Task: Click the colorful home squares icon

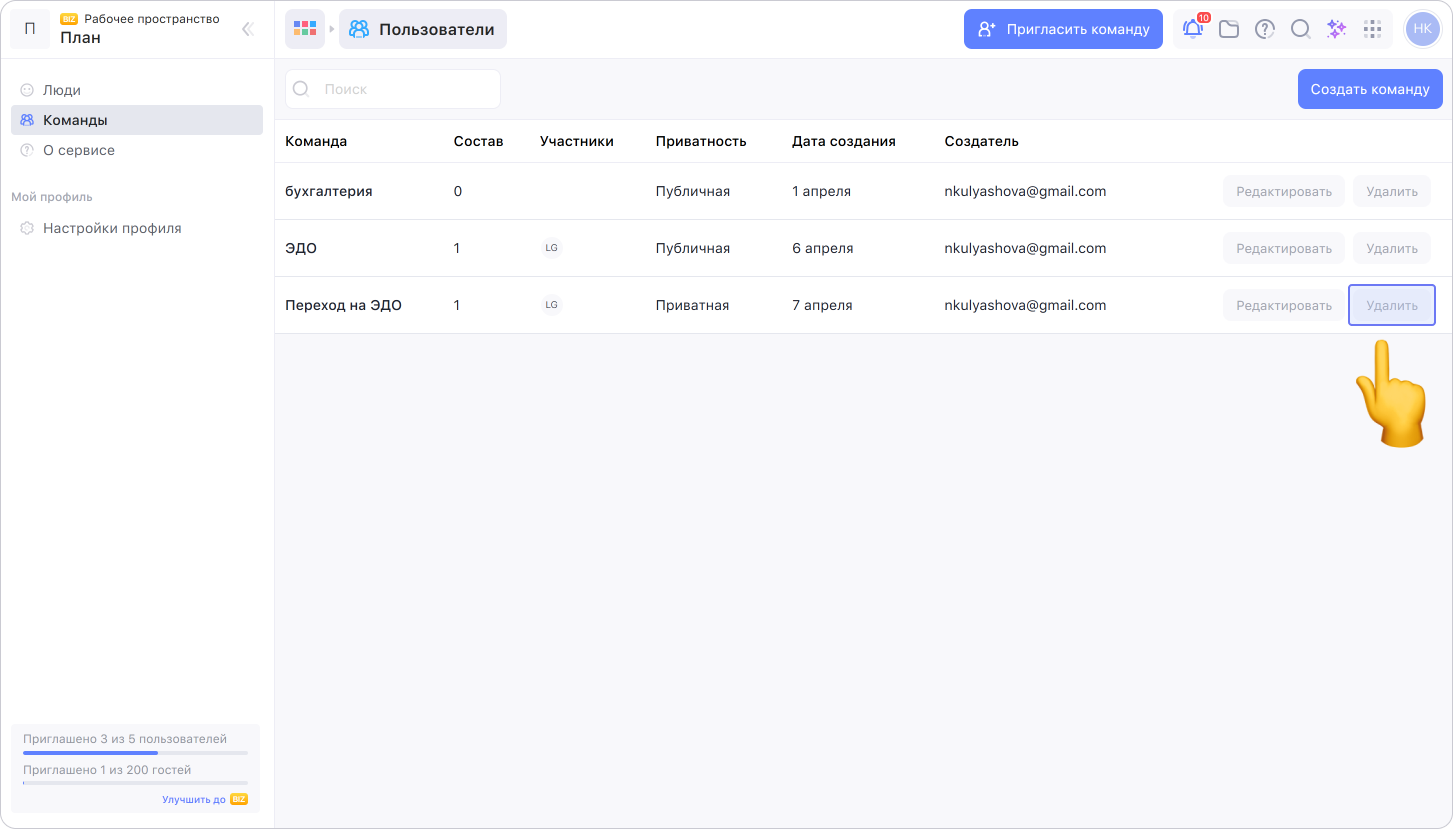Action: point(305,29)
